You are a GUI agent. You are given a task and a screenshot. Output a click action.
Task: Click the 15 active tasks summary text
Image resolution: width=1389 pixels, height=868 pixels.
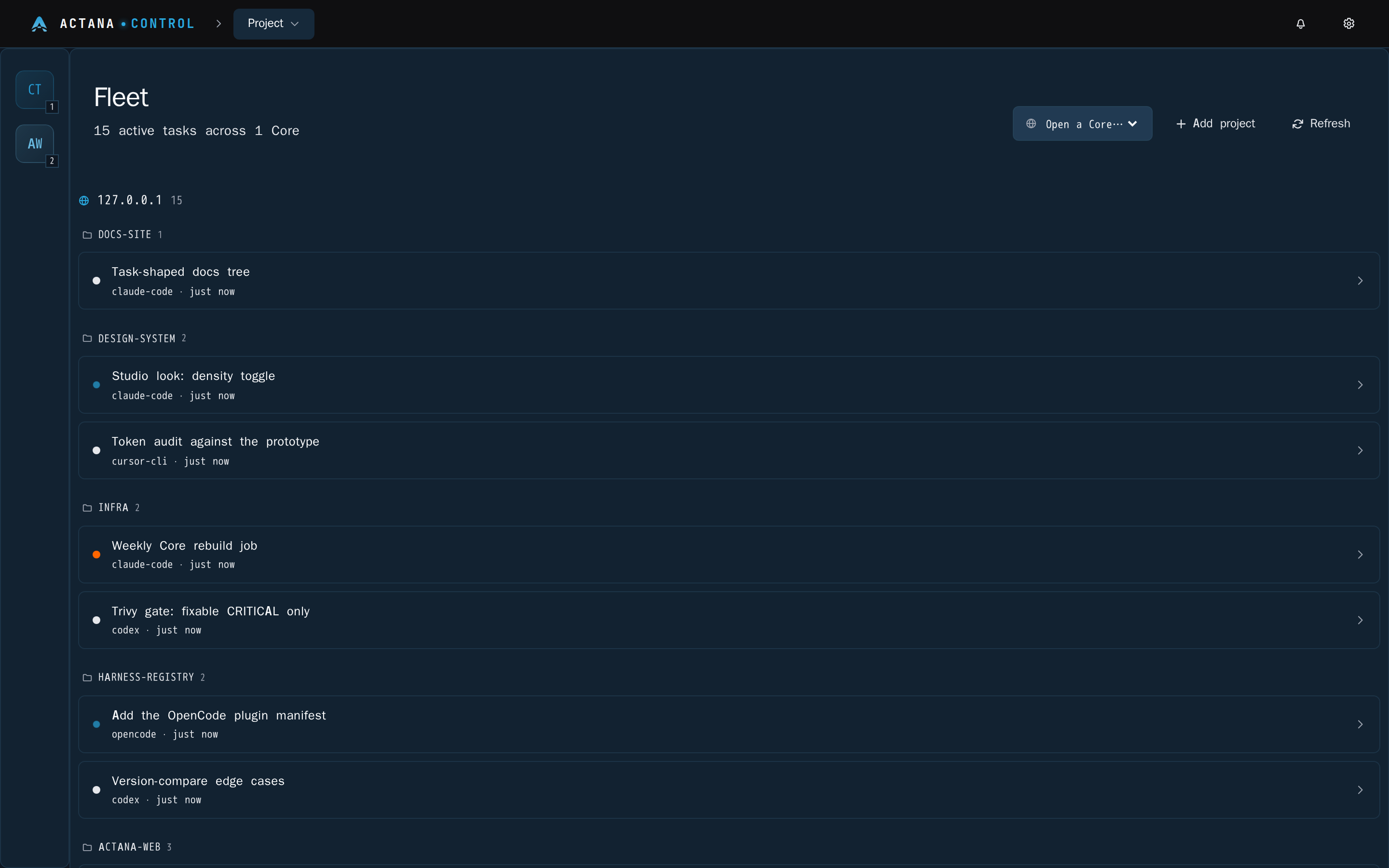196,131
